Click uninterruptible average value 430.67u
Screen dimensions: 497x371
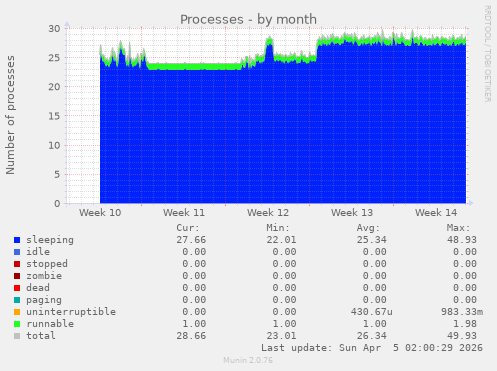[x=372, y=312]
